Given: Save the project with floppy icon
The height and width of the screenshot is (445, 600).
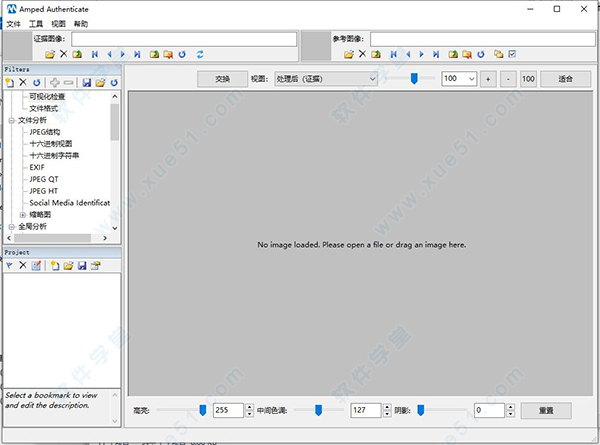Looking at the screenshot, I should (82, 265).
